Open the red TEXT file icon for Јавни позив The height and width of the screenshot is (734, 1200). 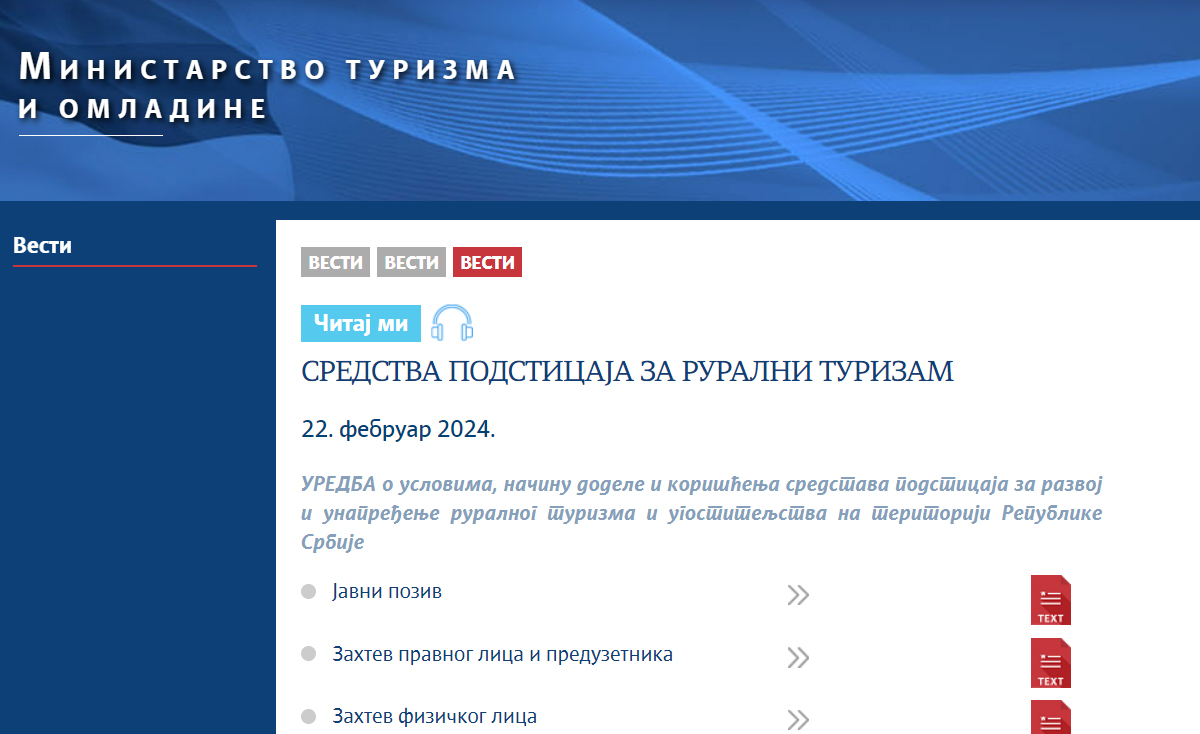pyautogui.click(x=1050, y=600)
